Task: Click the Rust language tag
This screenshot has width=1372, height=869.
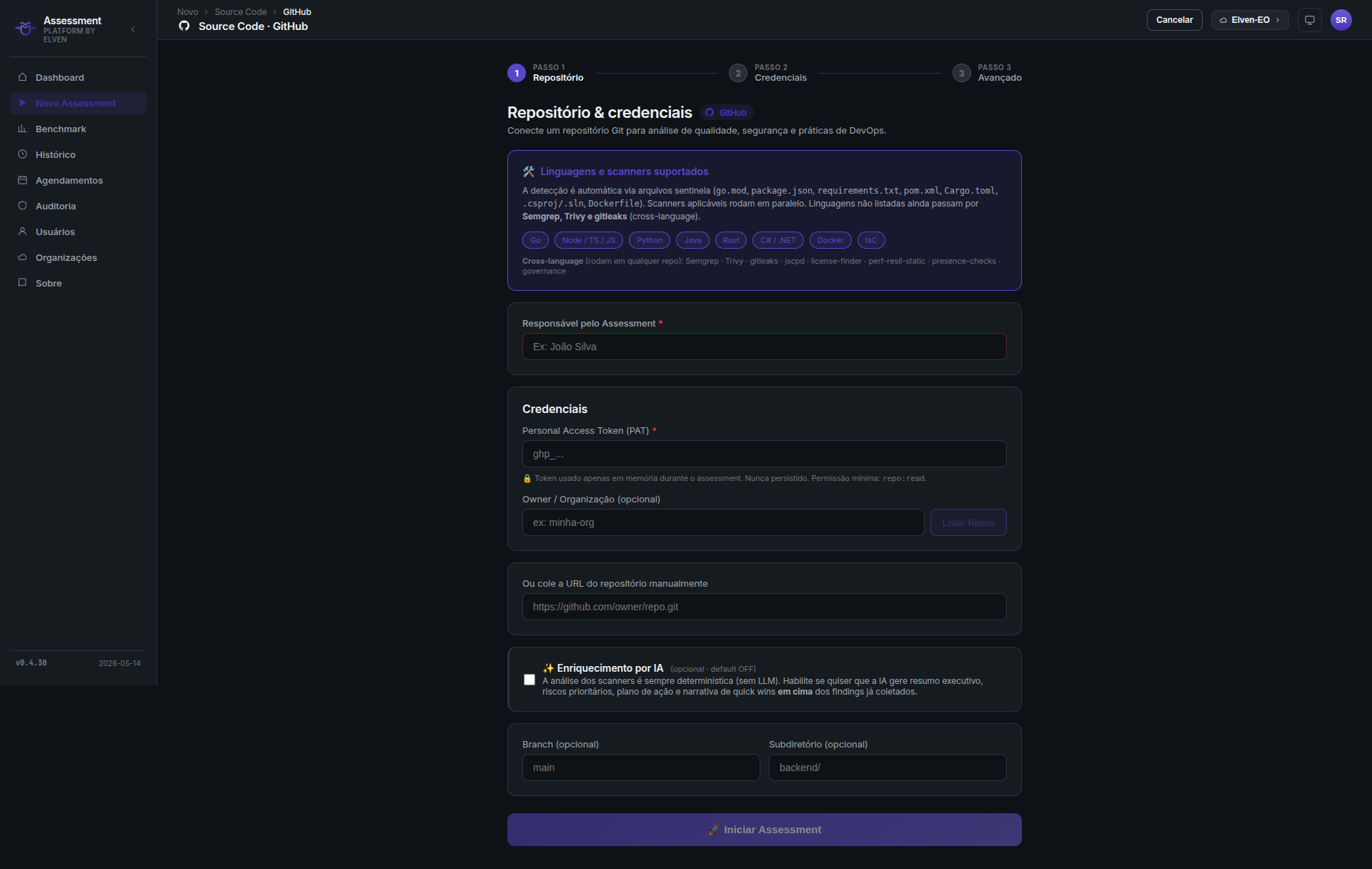Action: (731, 240)
